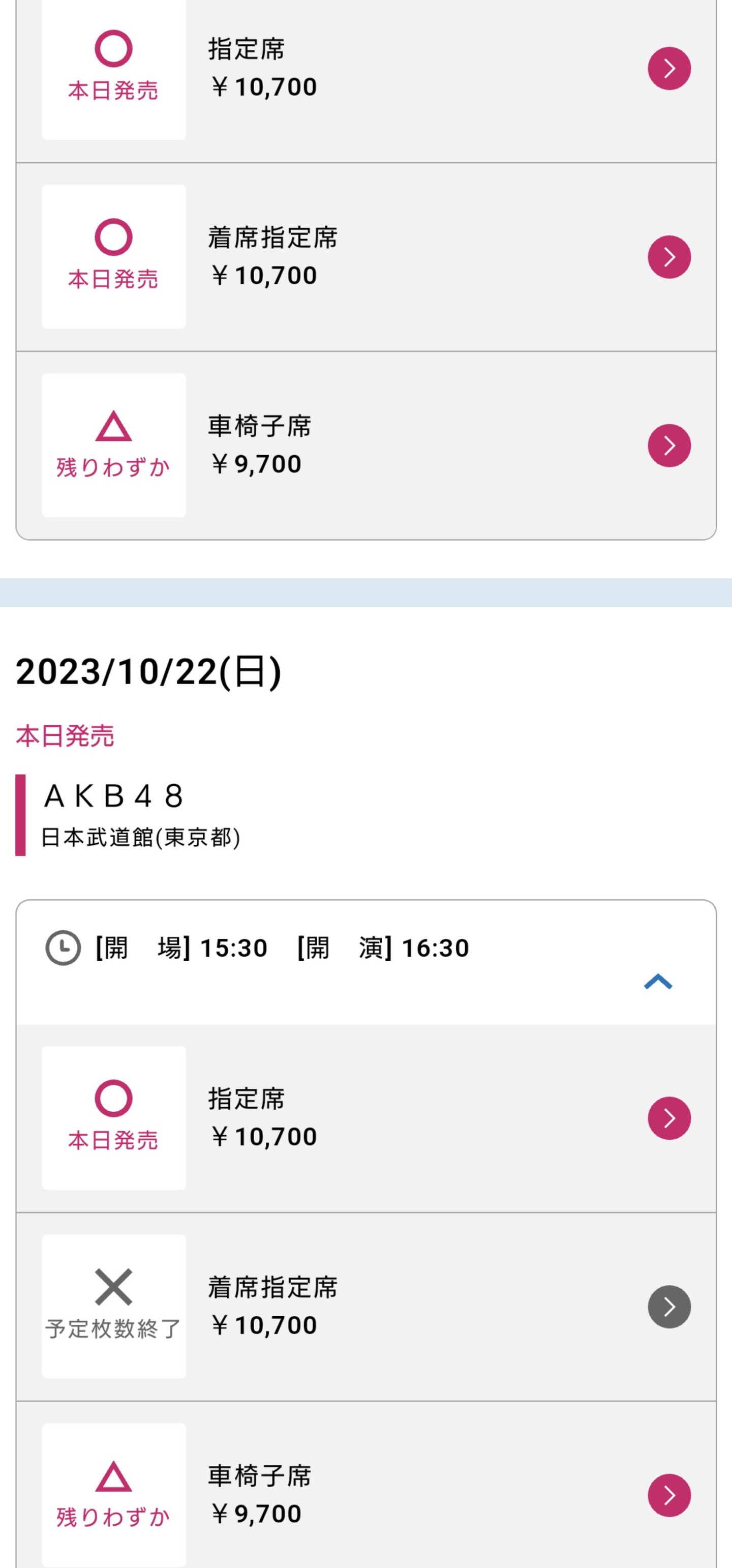Image resolution: width=732 pixels, height=1568 pixels.
Task: Click the X sold-out 予定枚数終了 status box
Action: tap(114, 1306)
